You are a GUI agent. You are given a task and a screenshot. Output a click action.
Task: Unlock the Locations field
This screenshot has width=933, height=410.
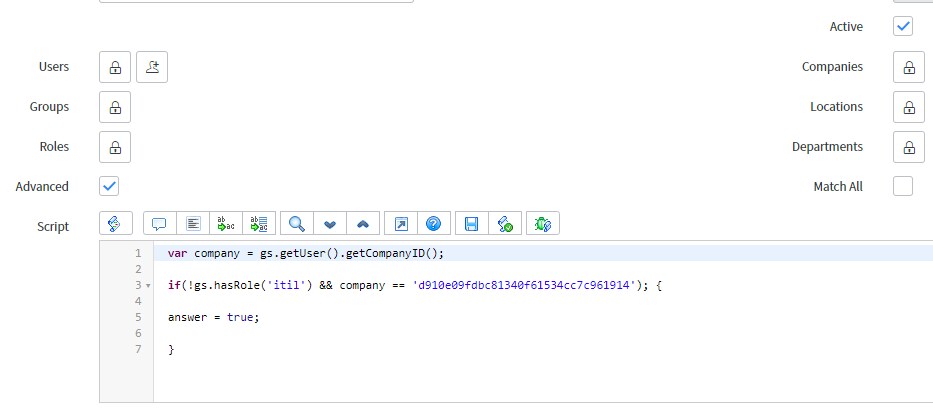909,107
